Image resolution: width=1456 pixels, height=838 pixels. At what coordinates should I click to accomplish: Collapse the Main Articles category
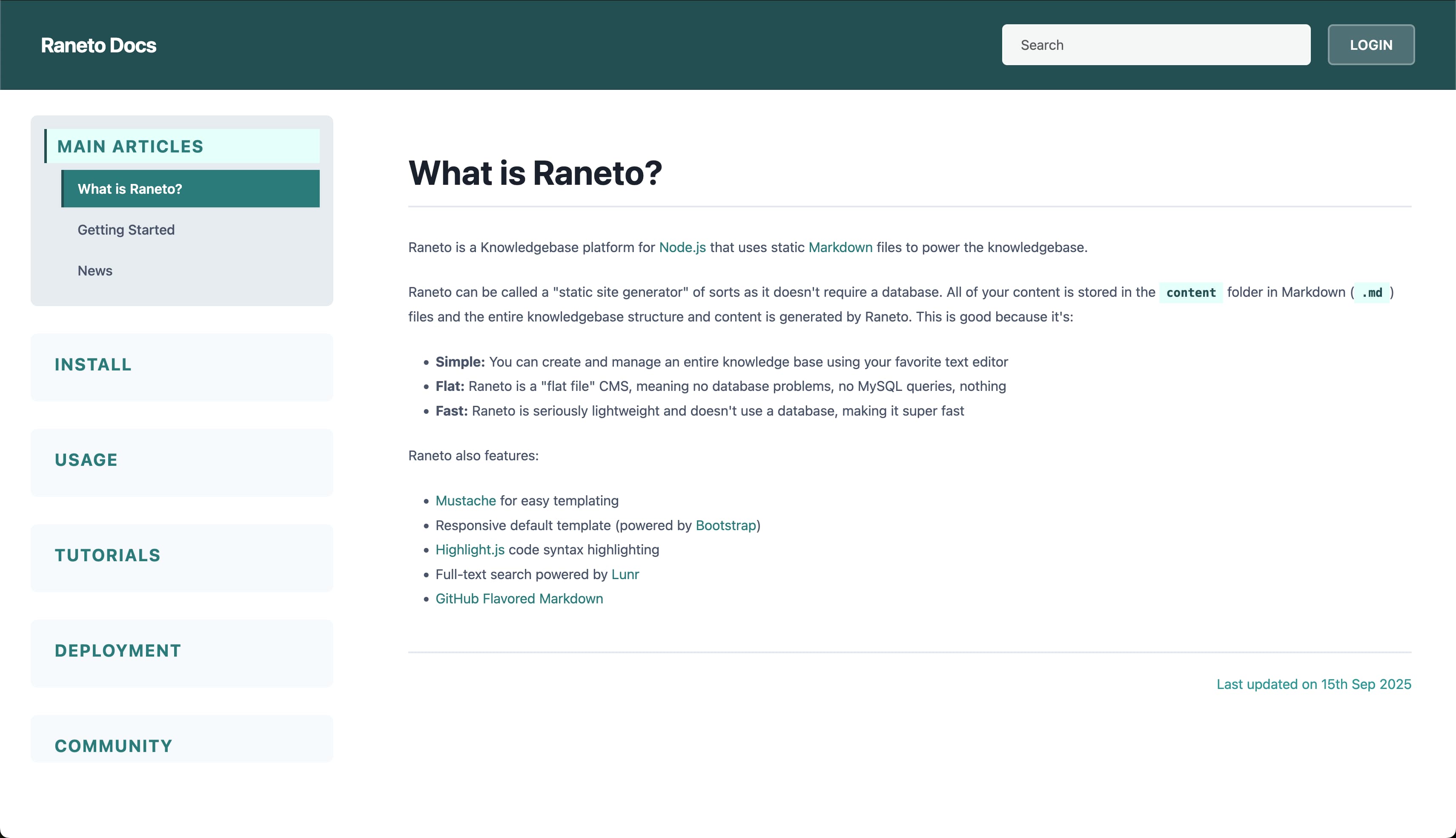coord(130,146)
